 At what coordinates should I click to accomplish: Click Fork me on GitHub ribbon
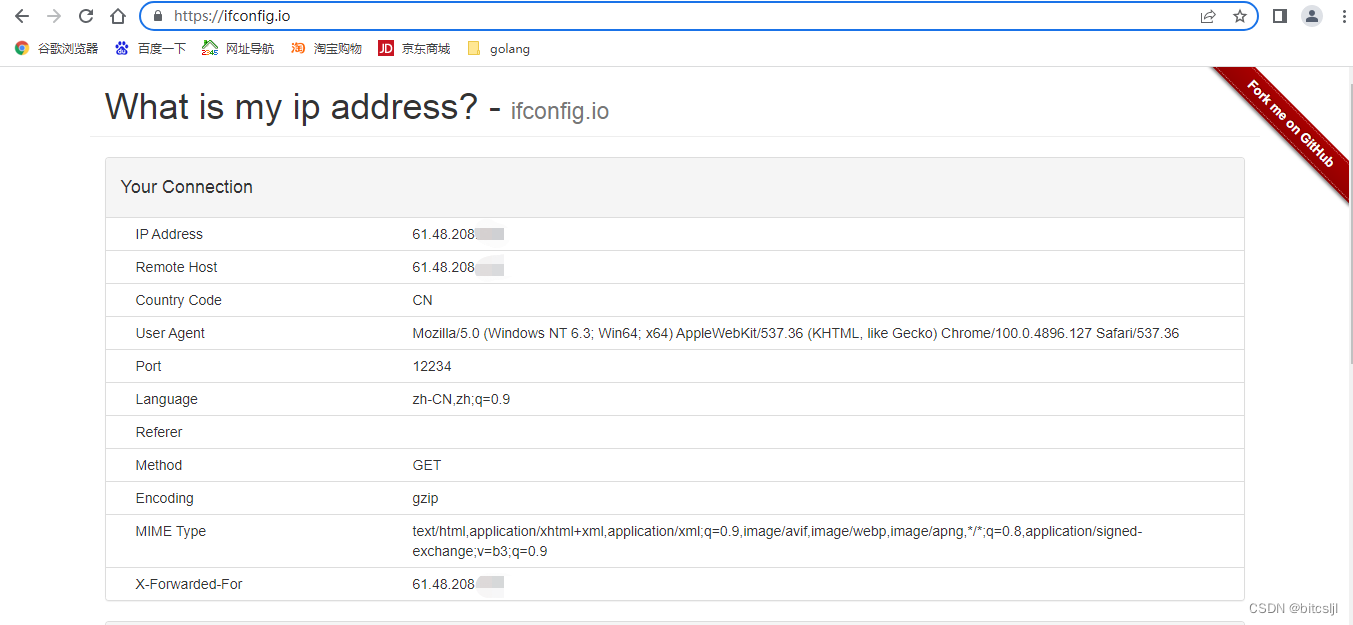click(1289, 123)
